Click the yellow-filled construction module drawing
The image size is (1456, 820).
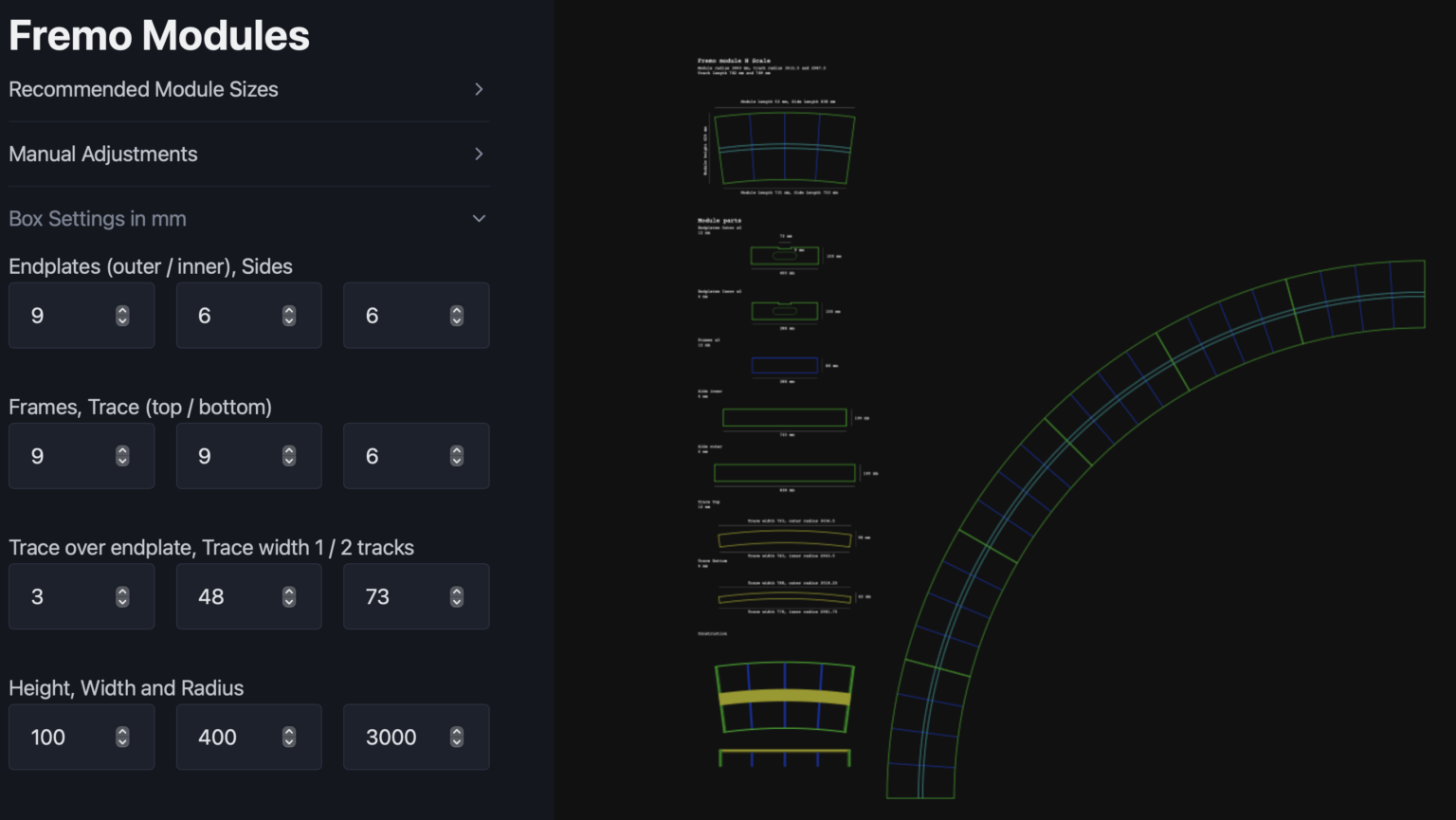785,698
